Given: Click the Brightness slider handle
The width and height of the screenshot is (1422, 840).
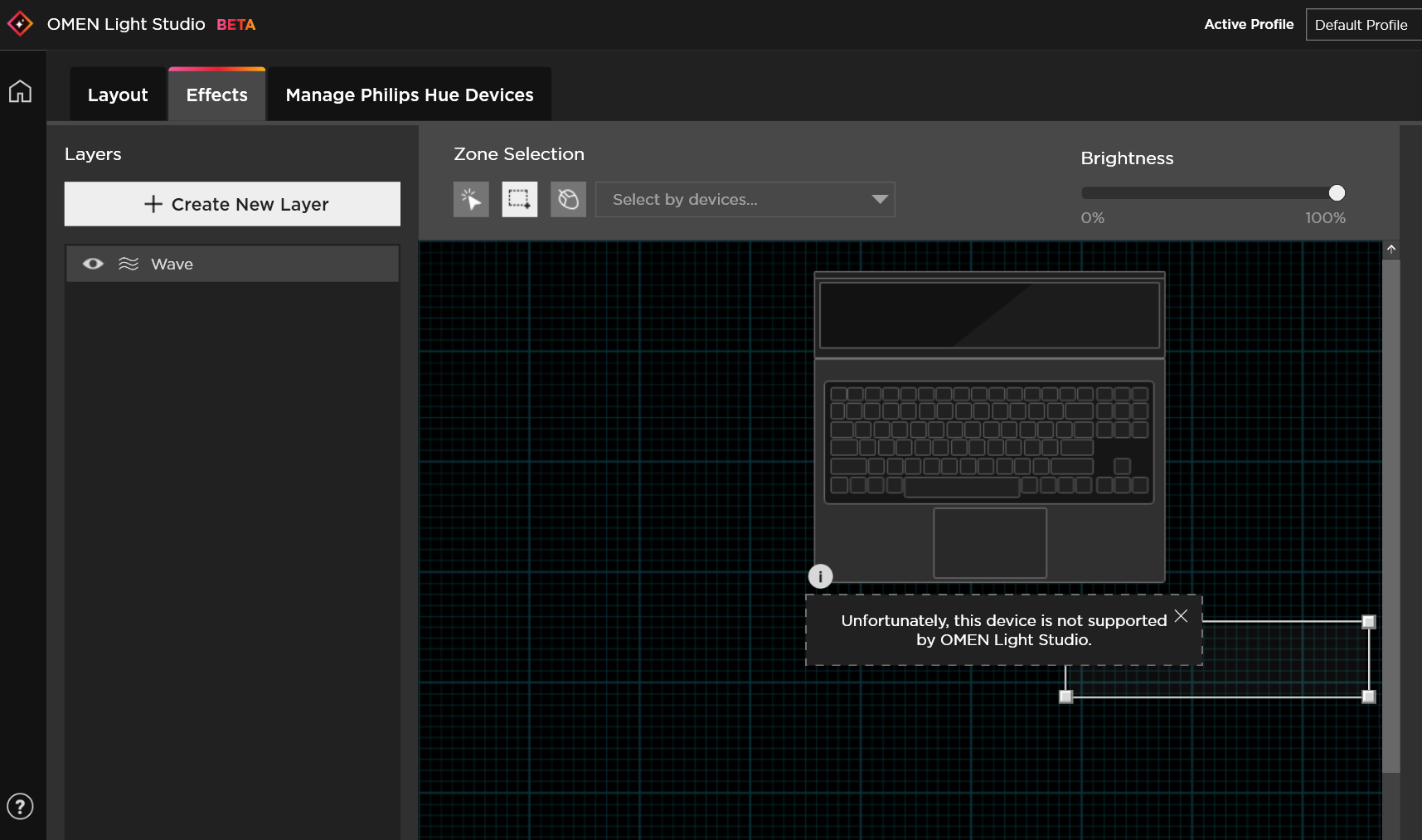Looking at the screenshot, I should (x=1337, y=193).
